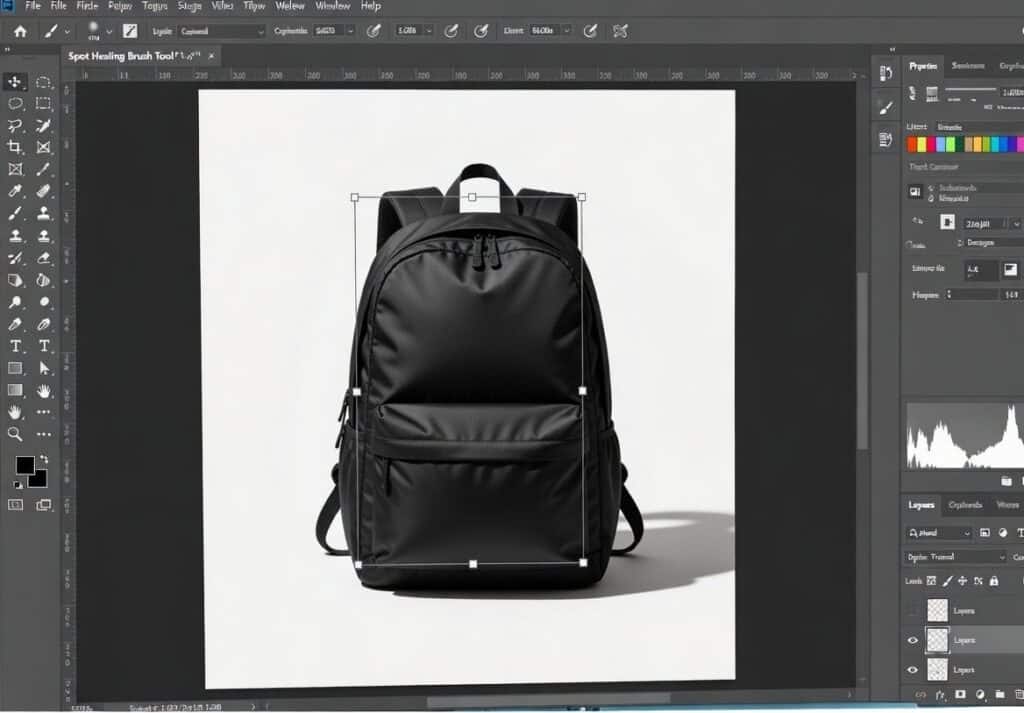Show the topmost hidden layer
Viewport: 1024px width, 713px height.
point(913,609)
